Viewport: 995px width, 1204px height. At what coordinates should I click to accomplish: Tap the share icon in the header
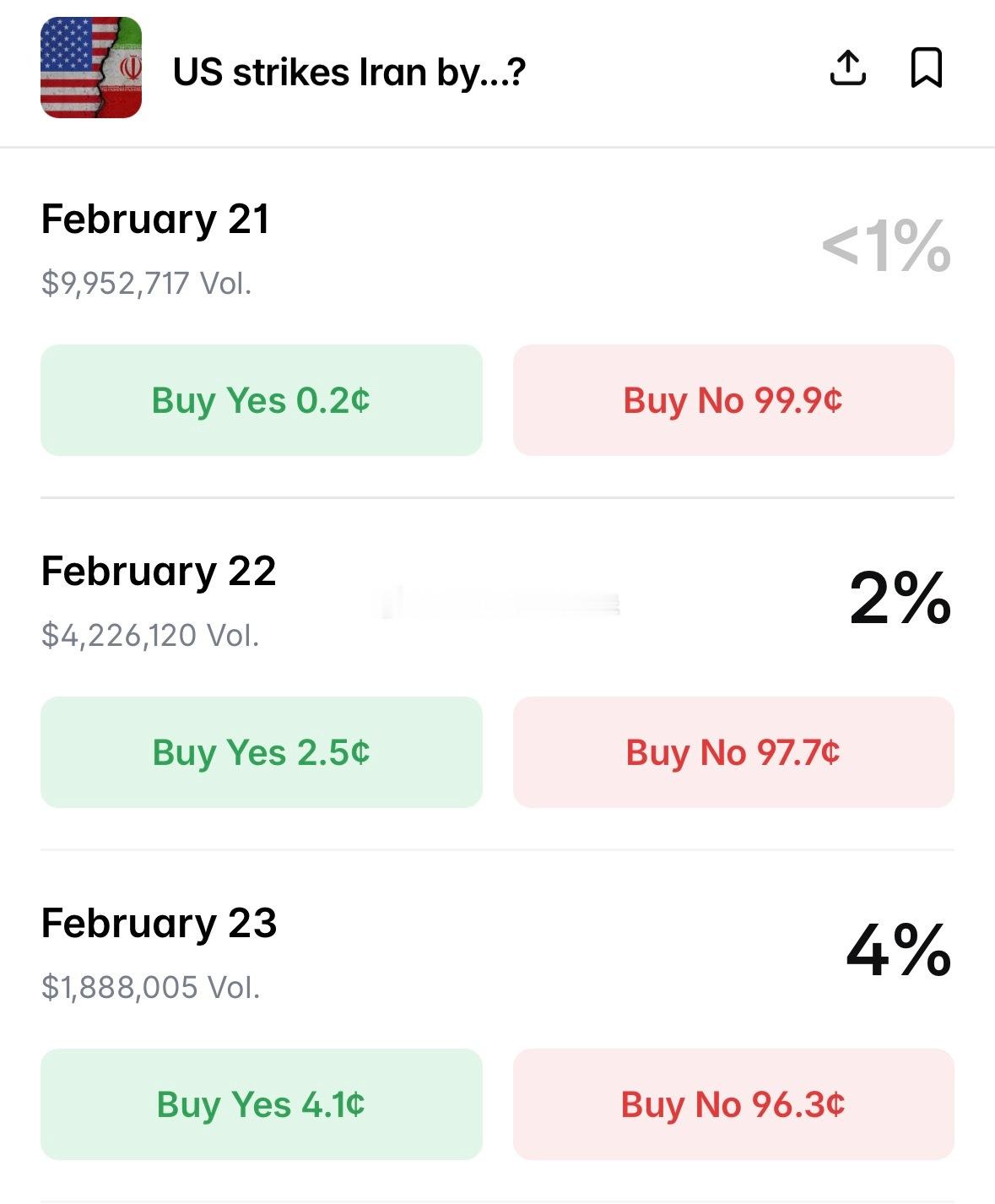pyautogui.click(x=847, y=68)
